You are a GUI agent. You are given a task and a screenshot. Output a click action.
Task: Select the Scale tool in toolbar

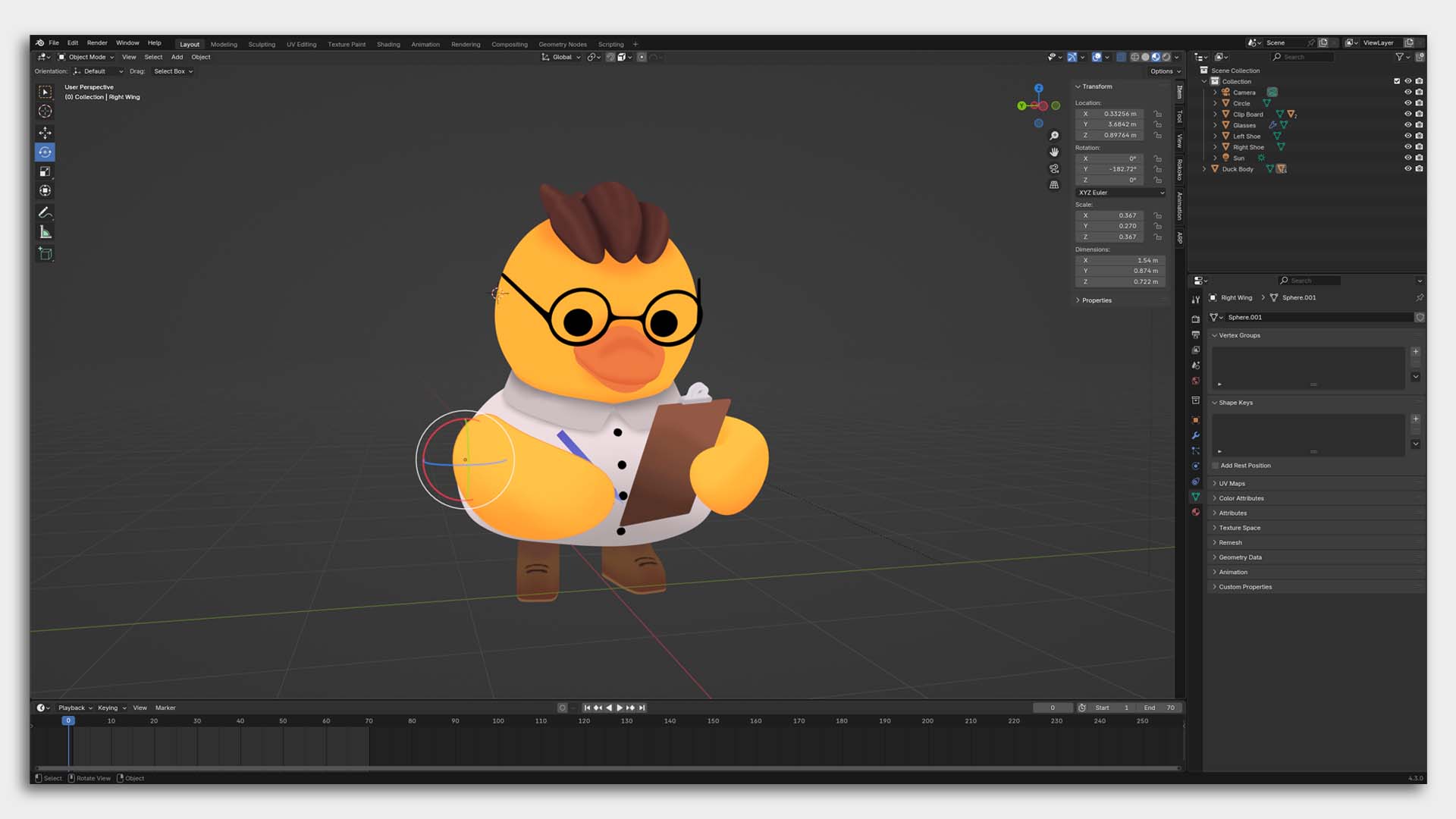coord(45,171)
